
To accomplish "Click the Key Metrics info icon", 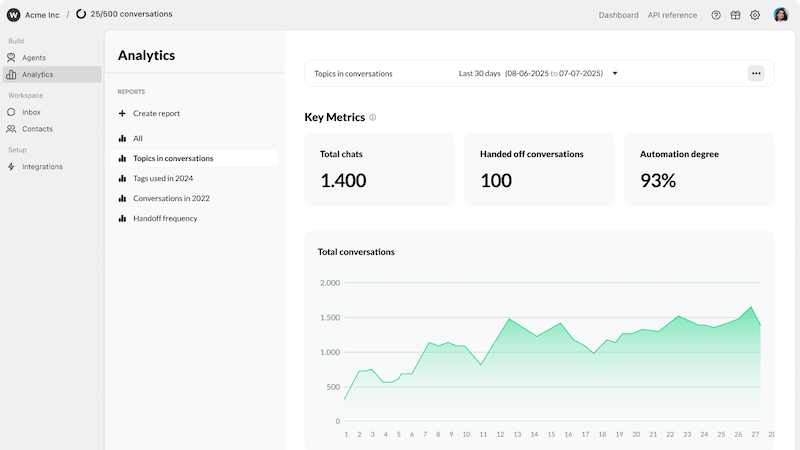I will click(373, 117).
